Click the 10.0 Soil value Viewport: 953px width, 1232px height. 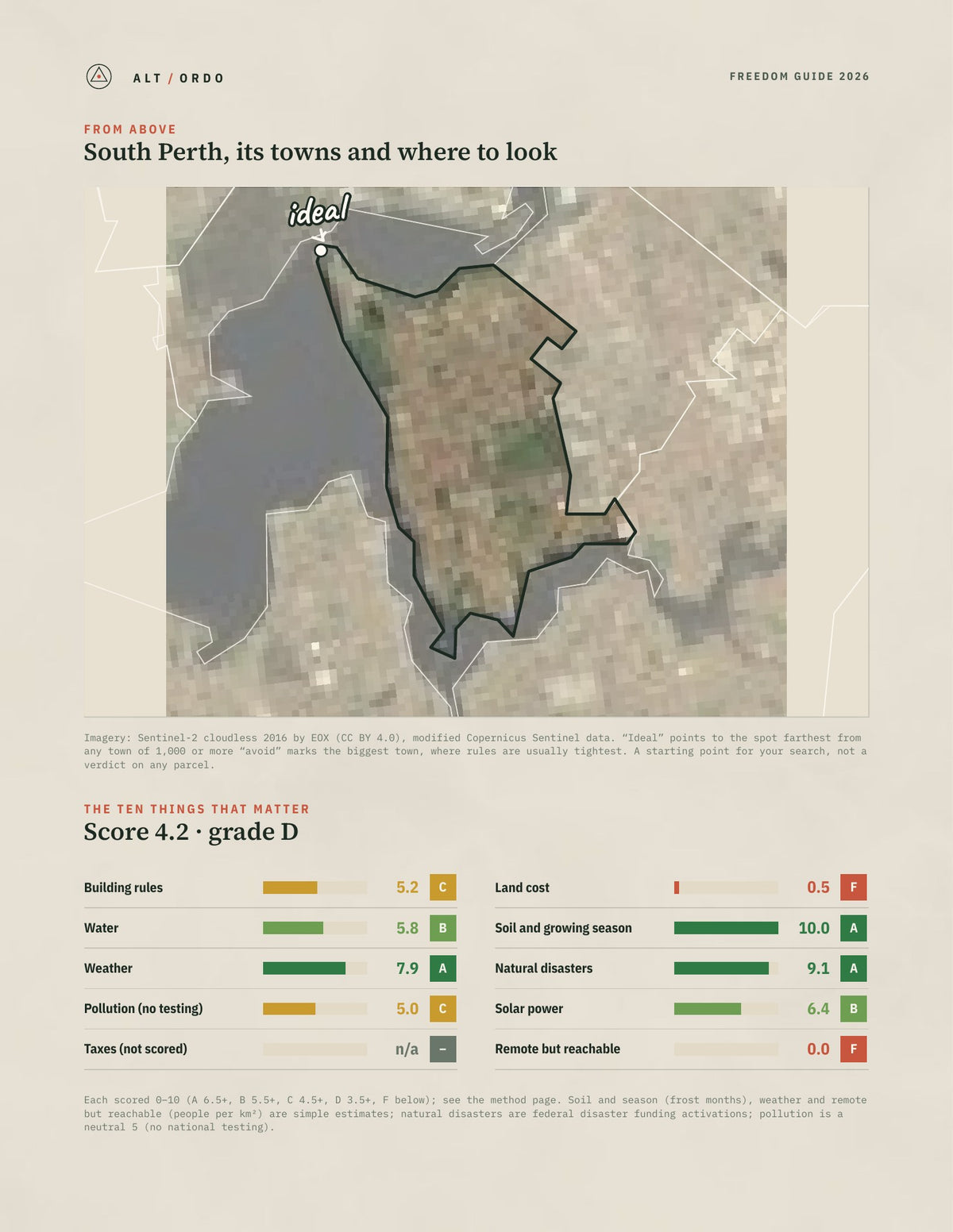coord(814,928)
